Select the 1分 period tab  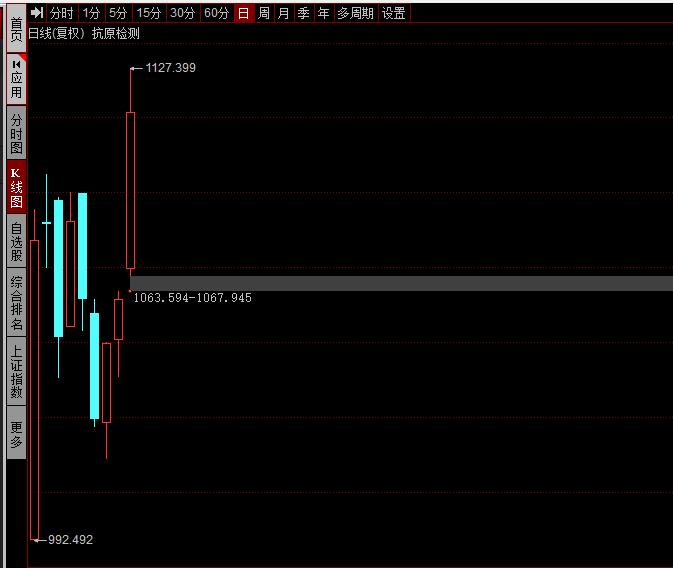(x=91, y=13)
